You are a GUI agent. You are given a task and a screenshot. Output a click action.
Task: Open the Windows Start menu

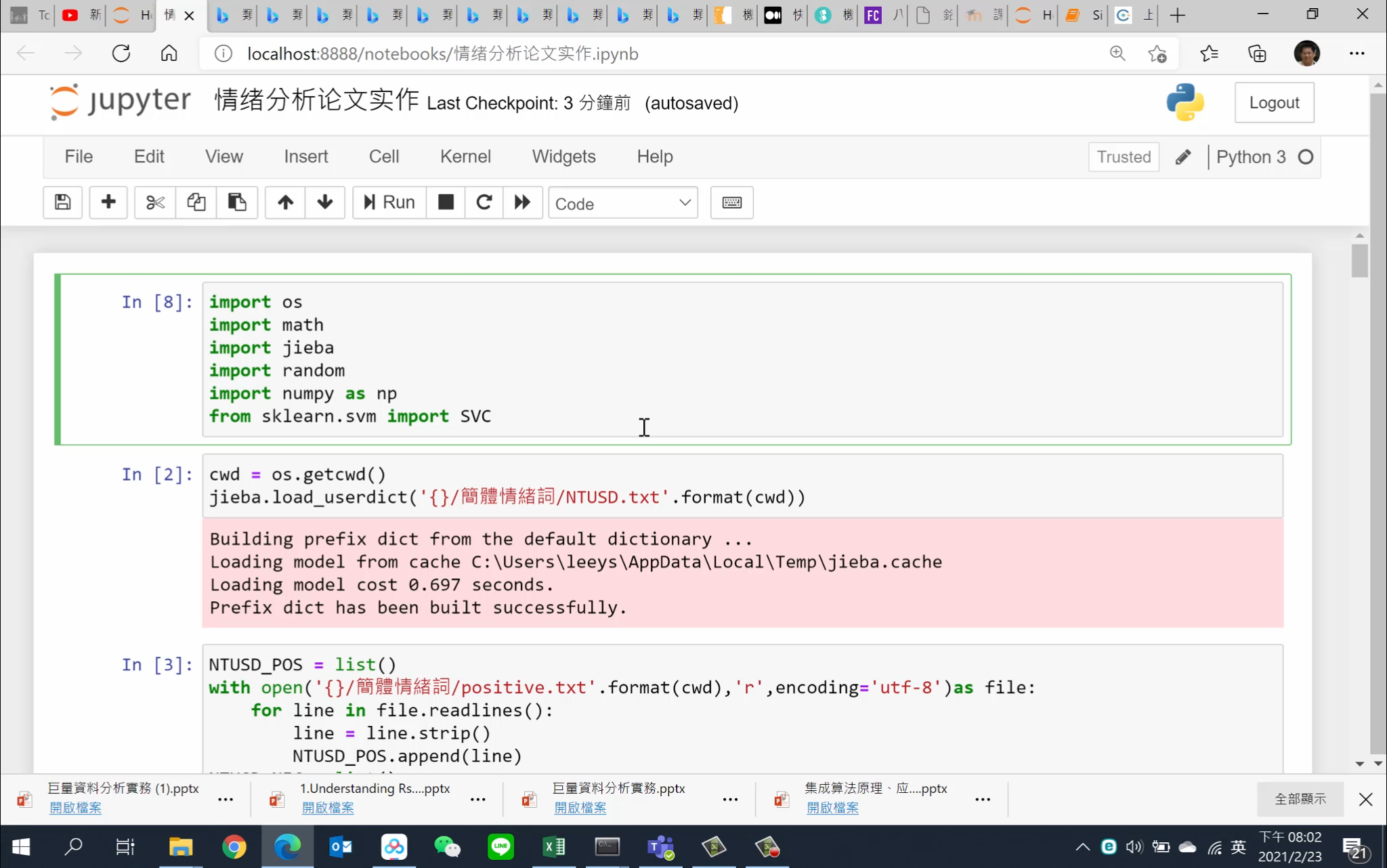tap(21, 846)
